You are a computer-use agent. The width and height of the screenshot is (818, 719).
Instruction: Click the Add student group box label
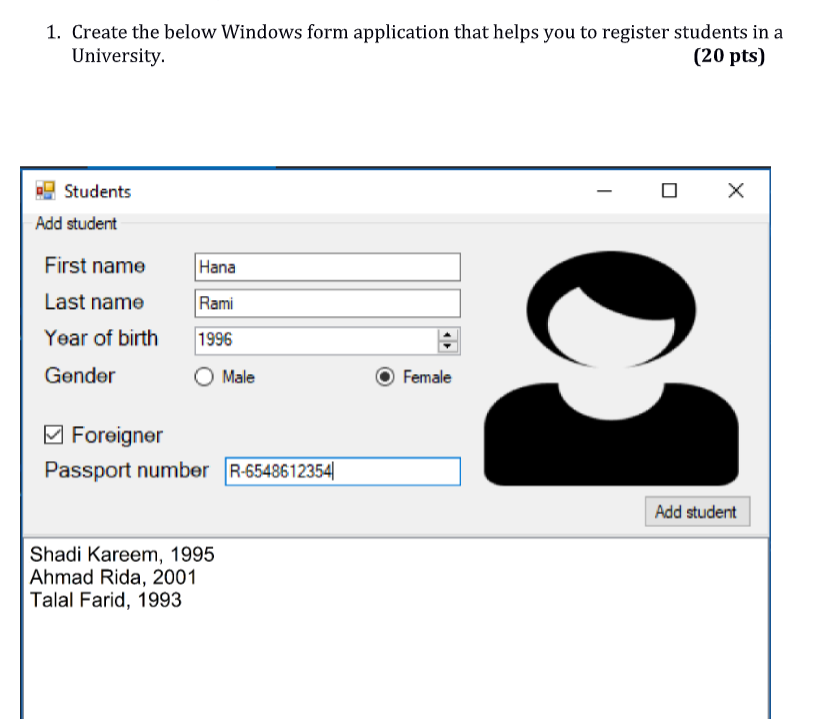coord(75,223)
